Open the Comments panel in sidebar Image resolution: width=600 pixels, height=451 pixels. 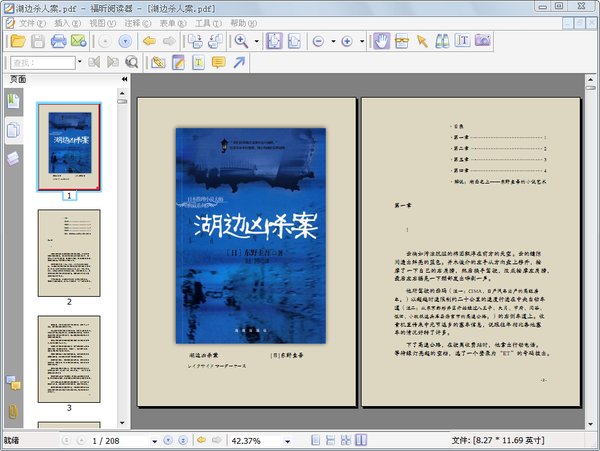(x=13, y=382)
